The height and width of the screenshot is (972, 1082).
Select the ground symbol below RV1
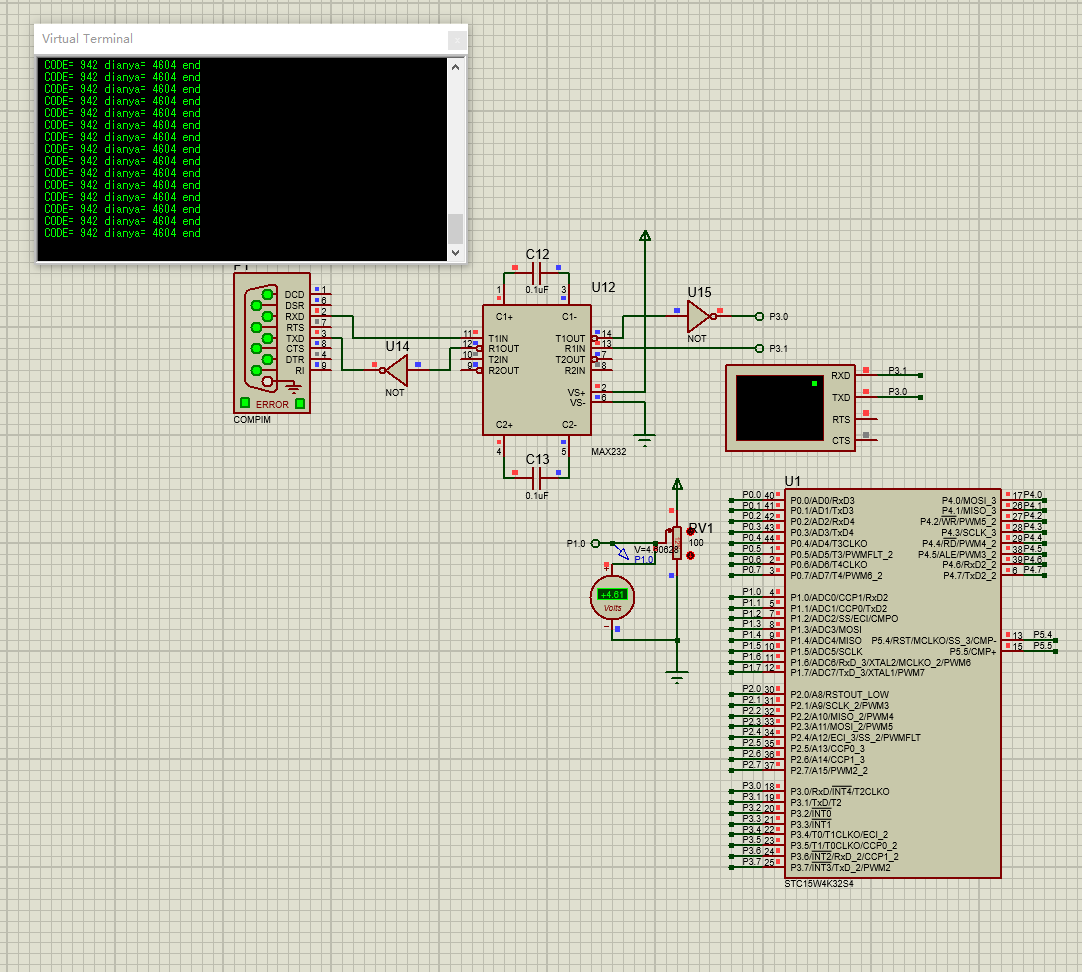coord(678,677)
